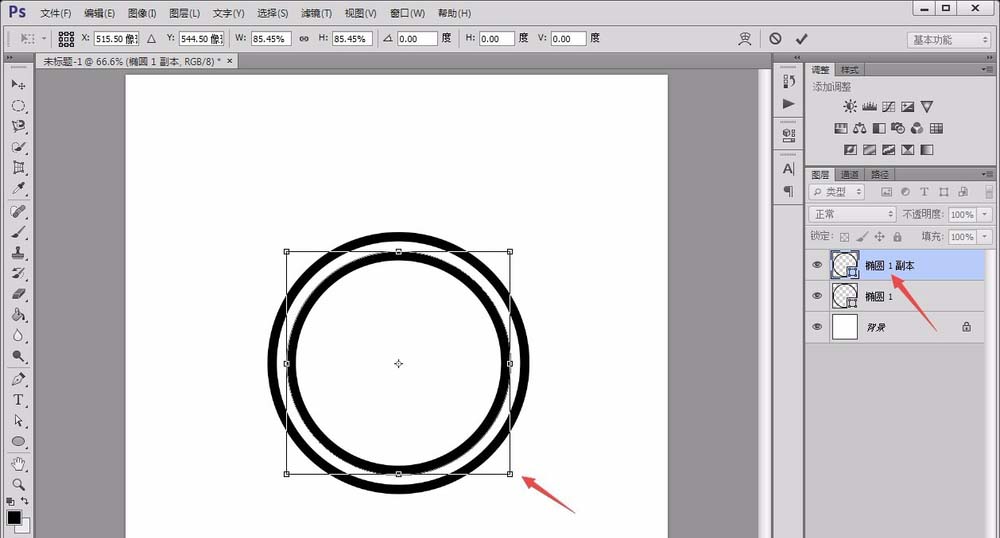Add a Channel Mixer adjustment
Image resolution: width=1000 pixels, height=538 pixels.
pos(917,128)
